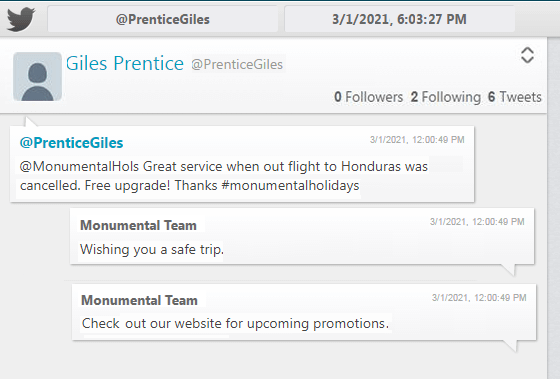The width and height of the screenshot is (560, 379).
Task: Click the first Monumental Team sender name
Action: tap(138, 225)
